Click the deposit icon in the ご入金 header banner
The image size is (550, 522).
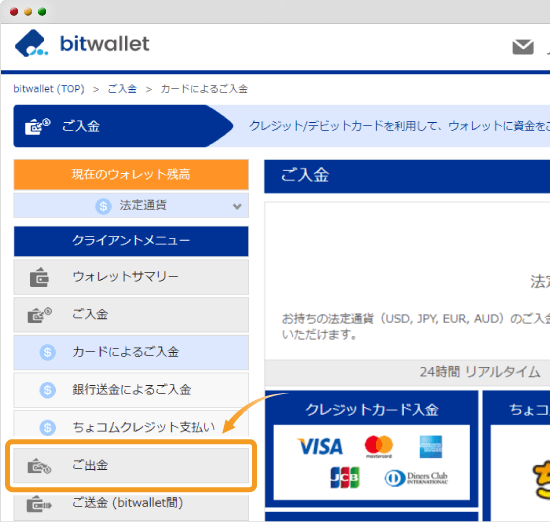coord(38,126)
